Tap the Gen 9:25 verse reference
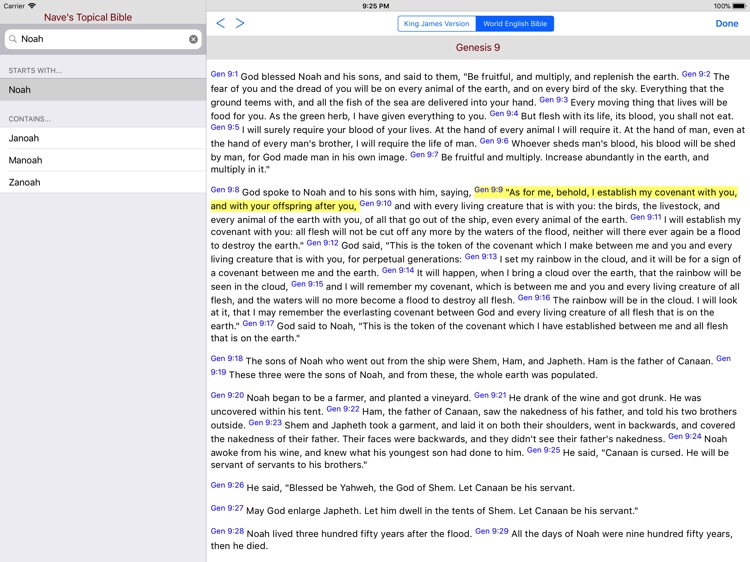The height and width of the screenshot is (562, 750). 543,451
